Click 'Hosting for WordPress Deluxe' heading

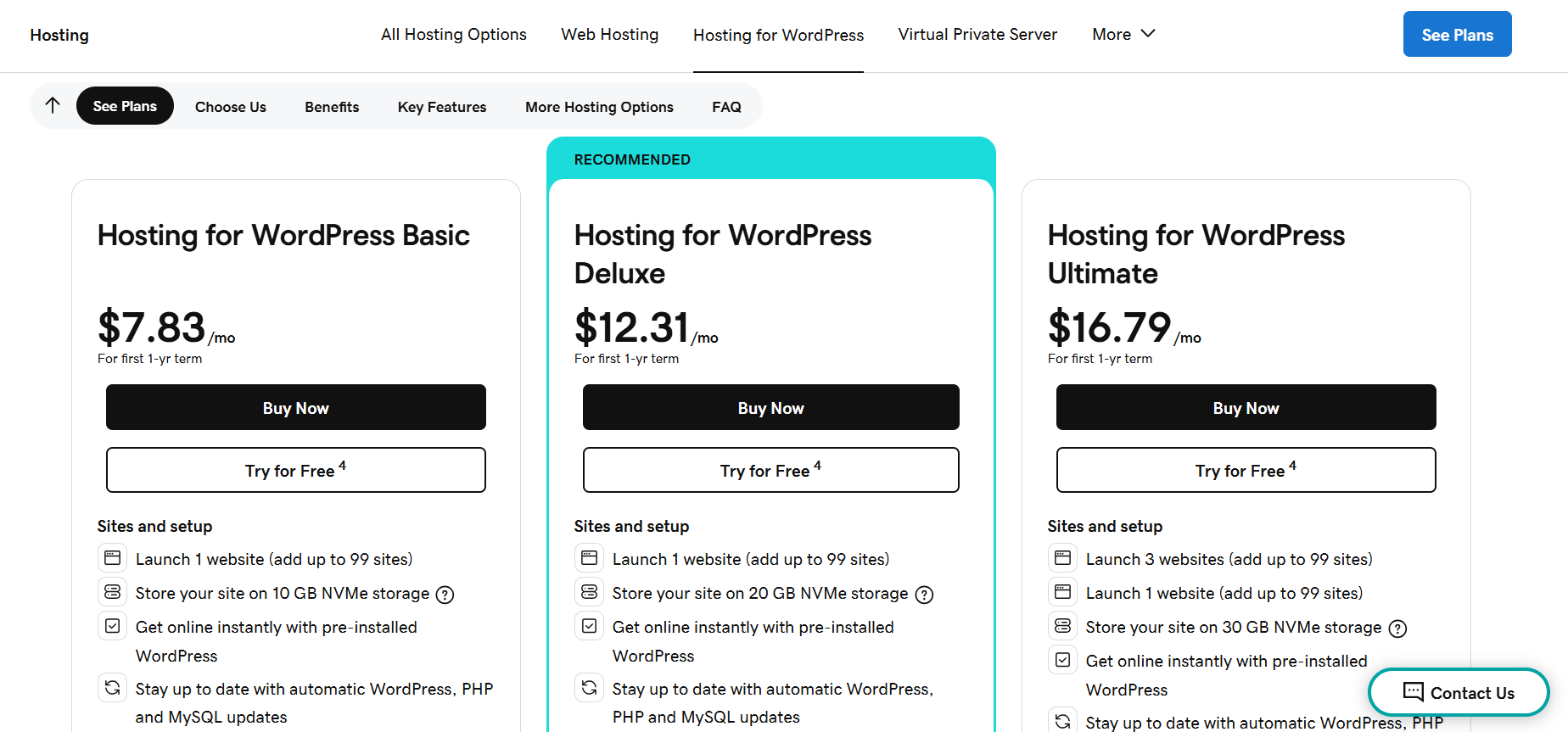[723, 254]
